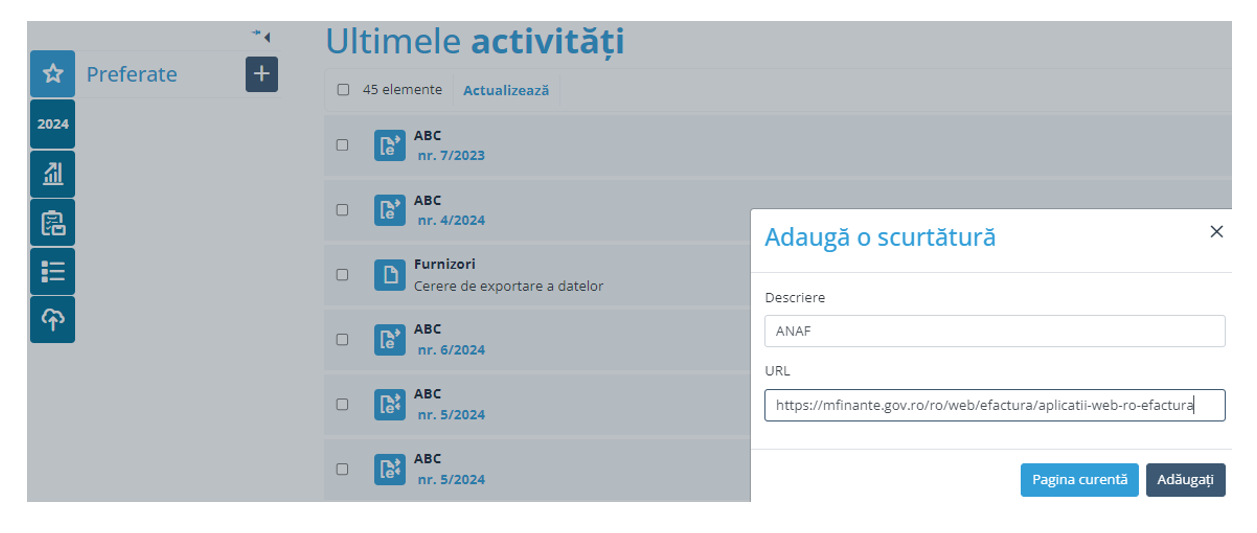
Task: Select the checkbox beside ABC nr. 6/2024
Action: tap(342, 339)
